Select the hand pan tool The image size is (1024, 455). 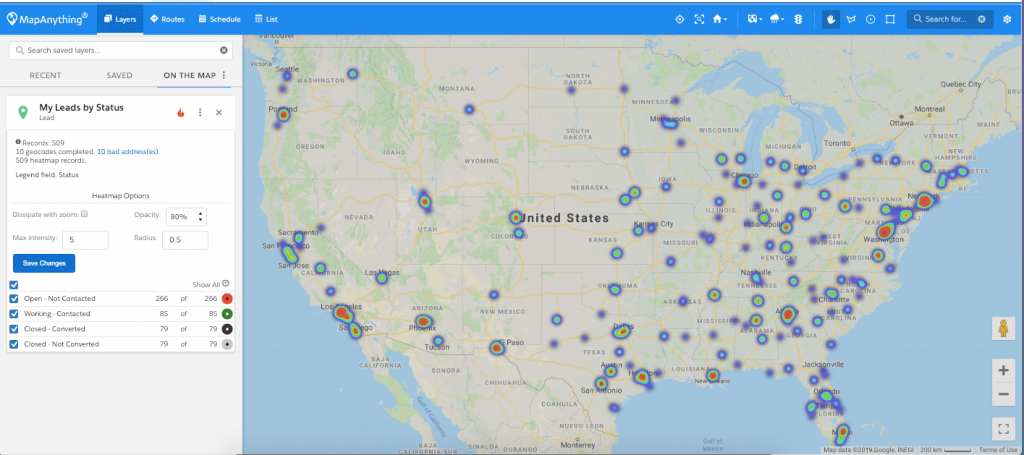coord(830,19)
